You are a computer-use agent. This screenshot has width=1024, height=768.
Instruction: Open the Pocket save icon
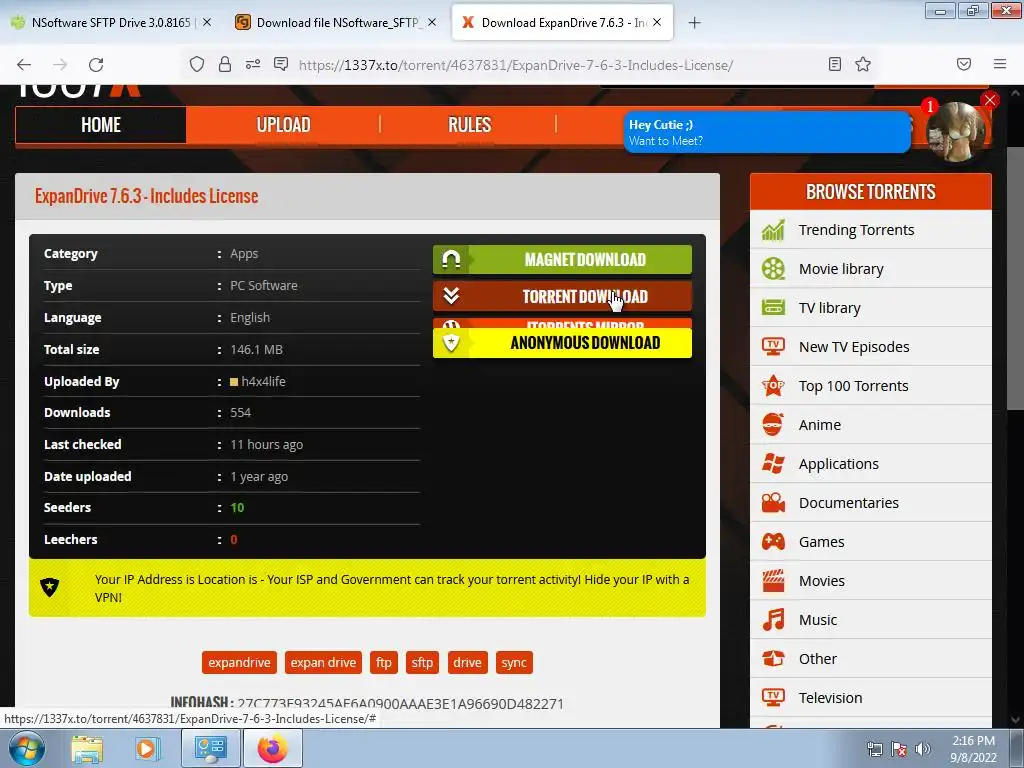click(964, 64)
